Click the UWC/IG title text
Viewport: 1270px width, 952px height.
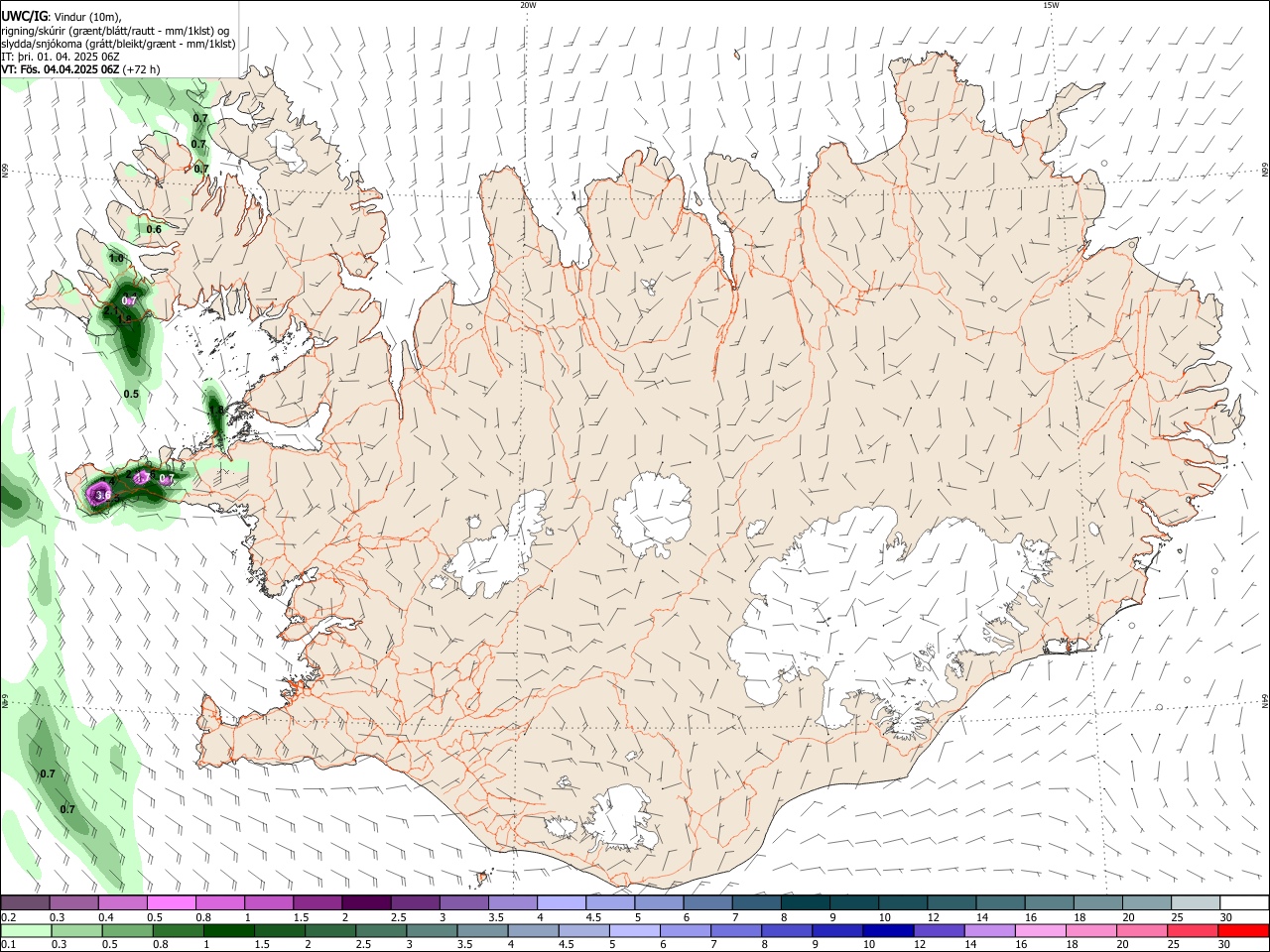(24, 17)
